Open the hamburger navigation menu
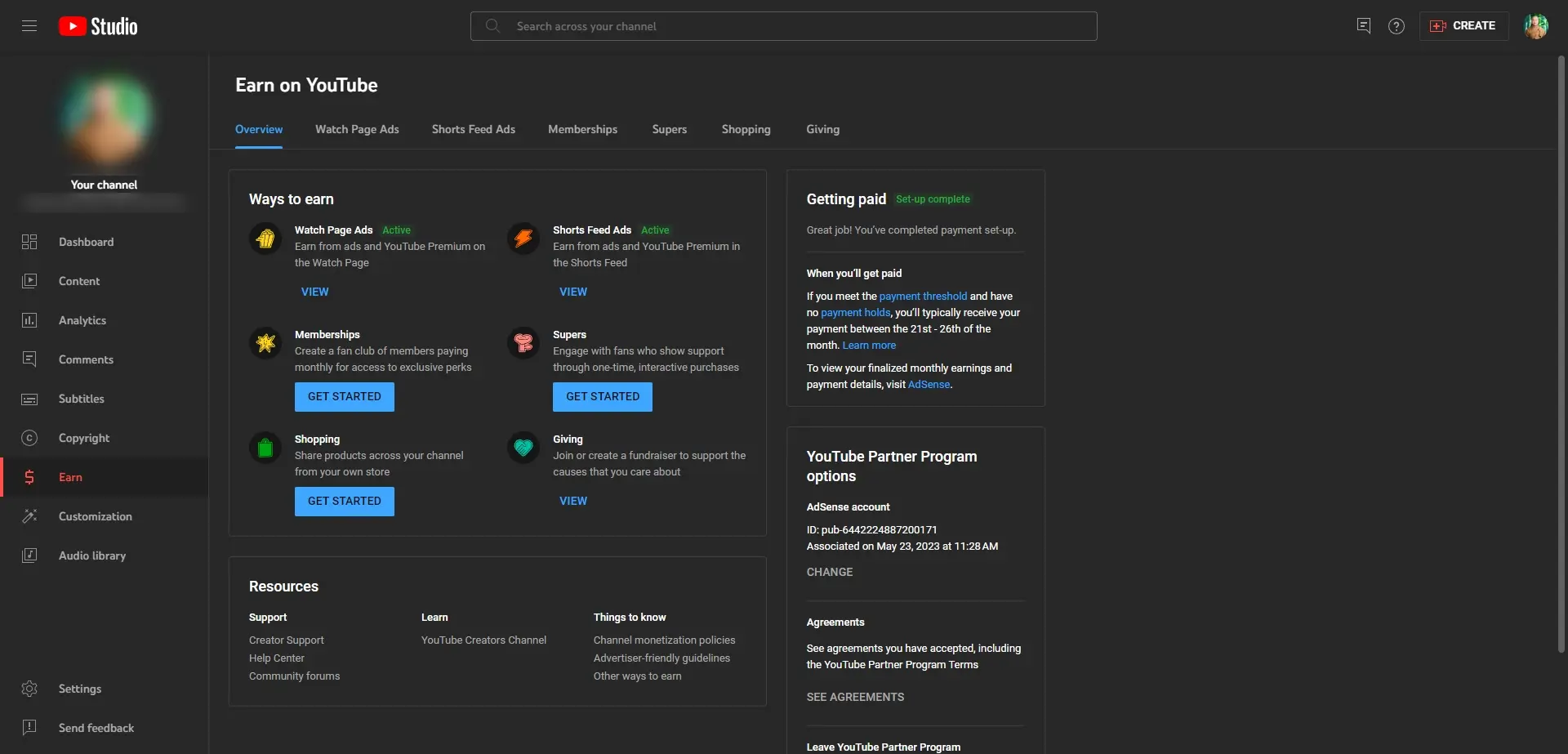The image size is (1568, 754). 29,26
